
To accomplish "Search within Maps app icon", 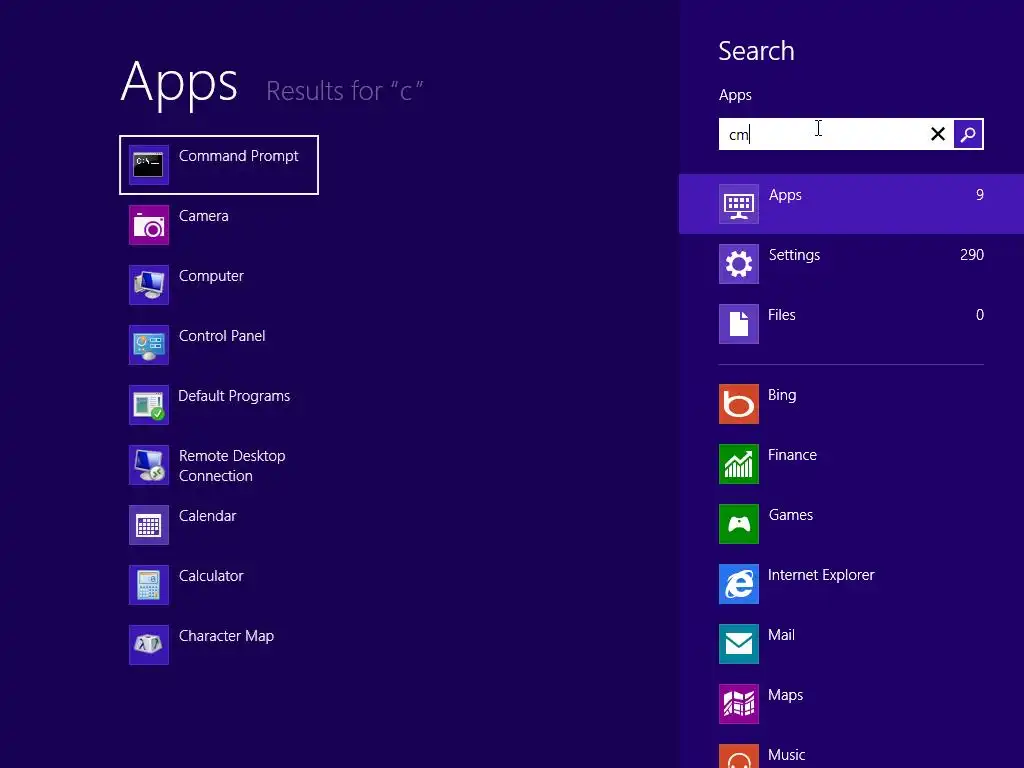I will [x=739, y=705].
